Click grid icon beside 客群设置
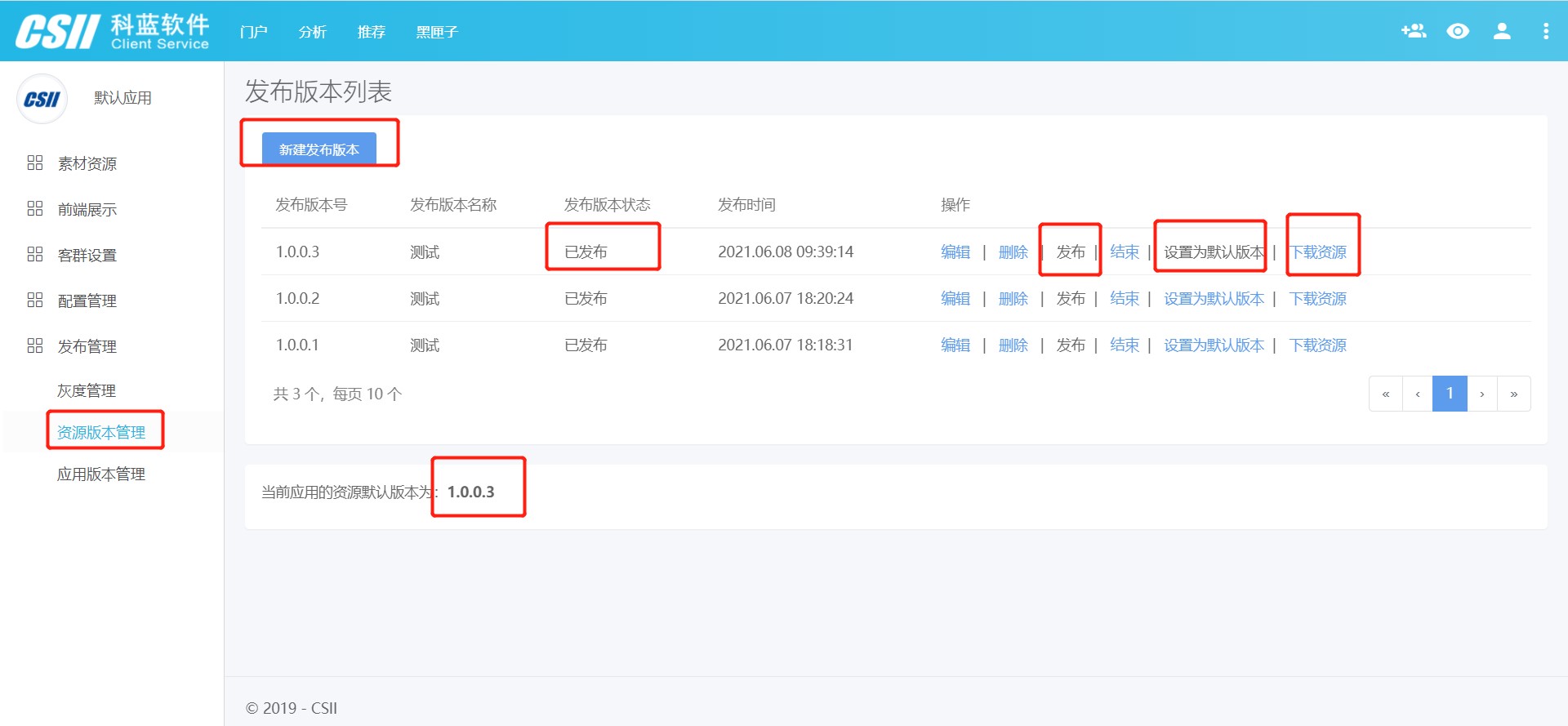 [35, 254]
